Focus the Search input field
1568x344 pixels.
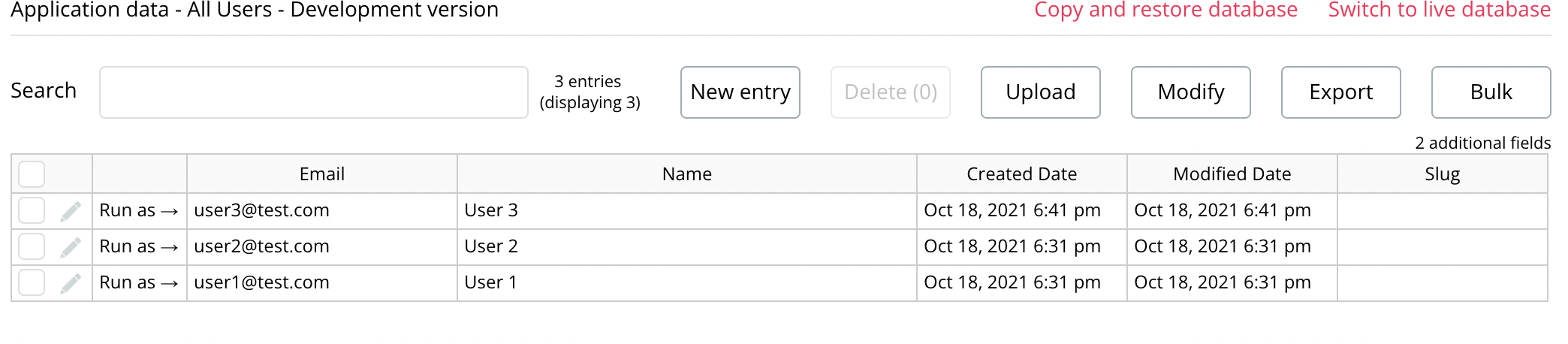click(x=314, y=92)
